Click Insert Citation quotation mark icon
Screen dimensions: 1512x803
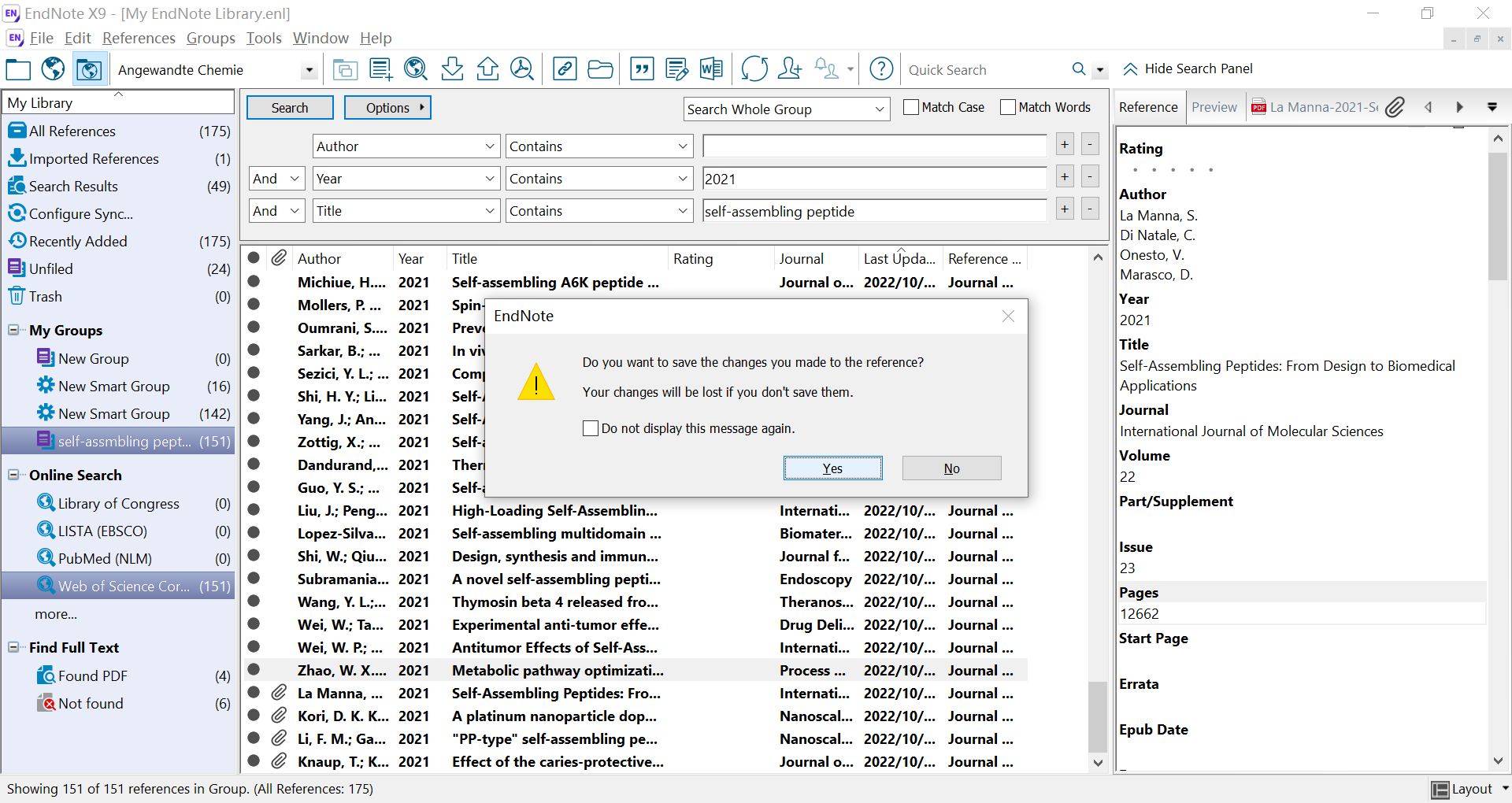[642, 69]
